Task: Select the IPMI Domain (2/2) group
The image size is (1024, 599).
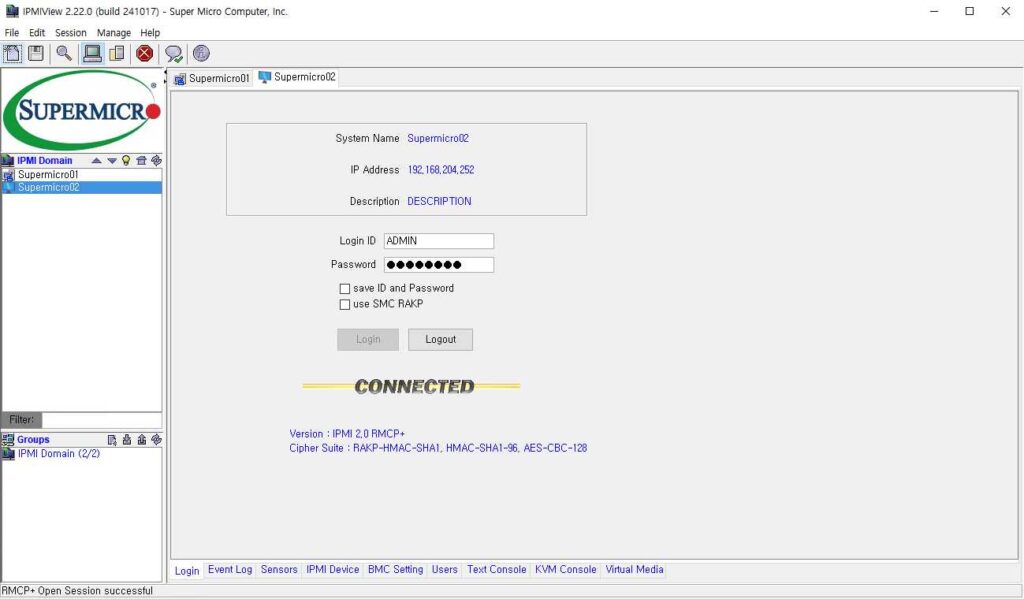Action: point(59,454)
